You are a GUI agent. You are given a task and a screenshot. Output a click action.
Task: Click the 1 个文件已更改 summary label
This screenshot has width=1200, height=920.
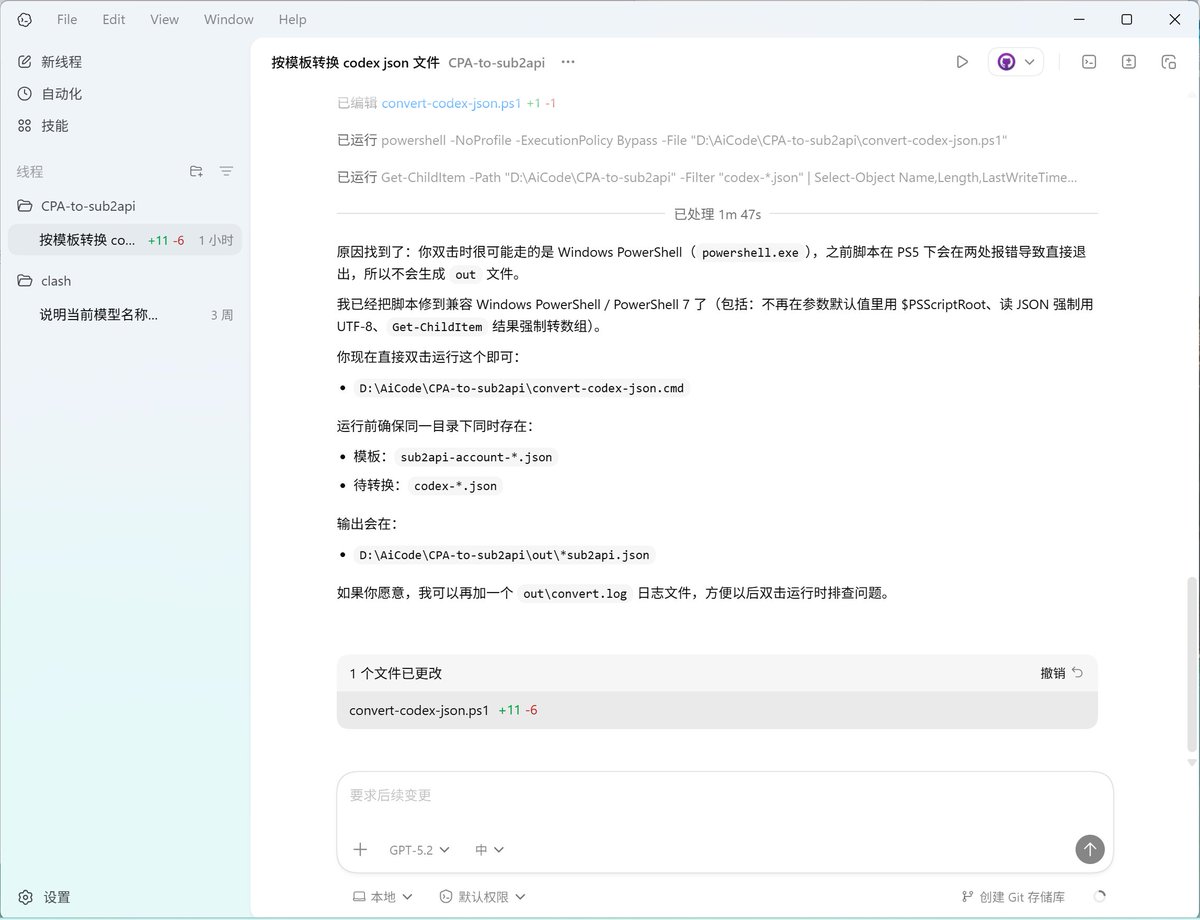[396, 673]
